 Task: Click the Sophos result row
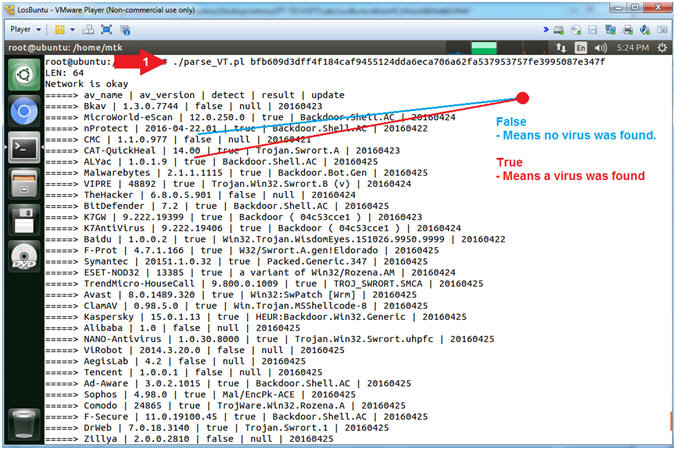(200, 395)
